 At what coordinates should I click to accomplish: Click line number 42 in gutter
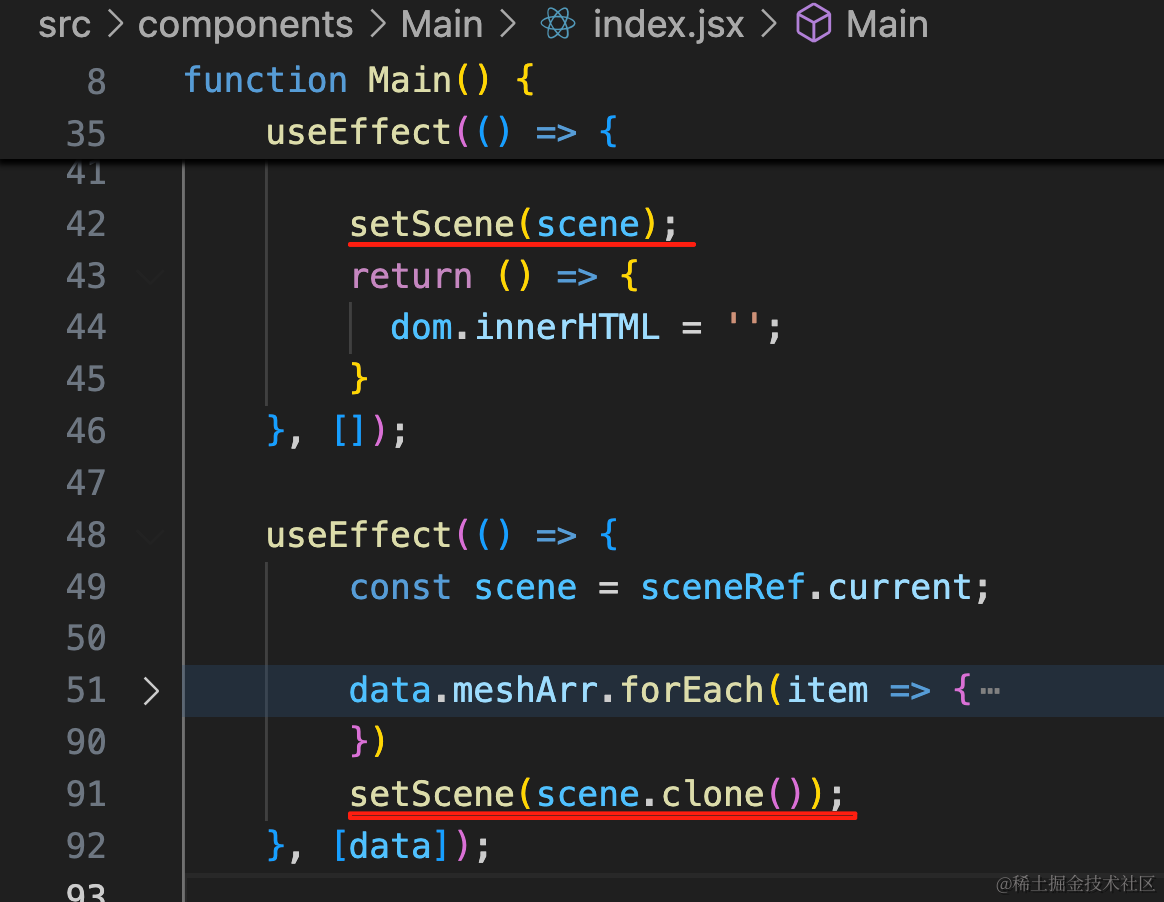point(86,224)
